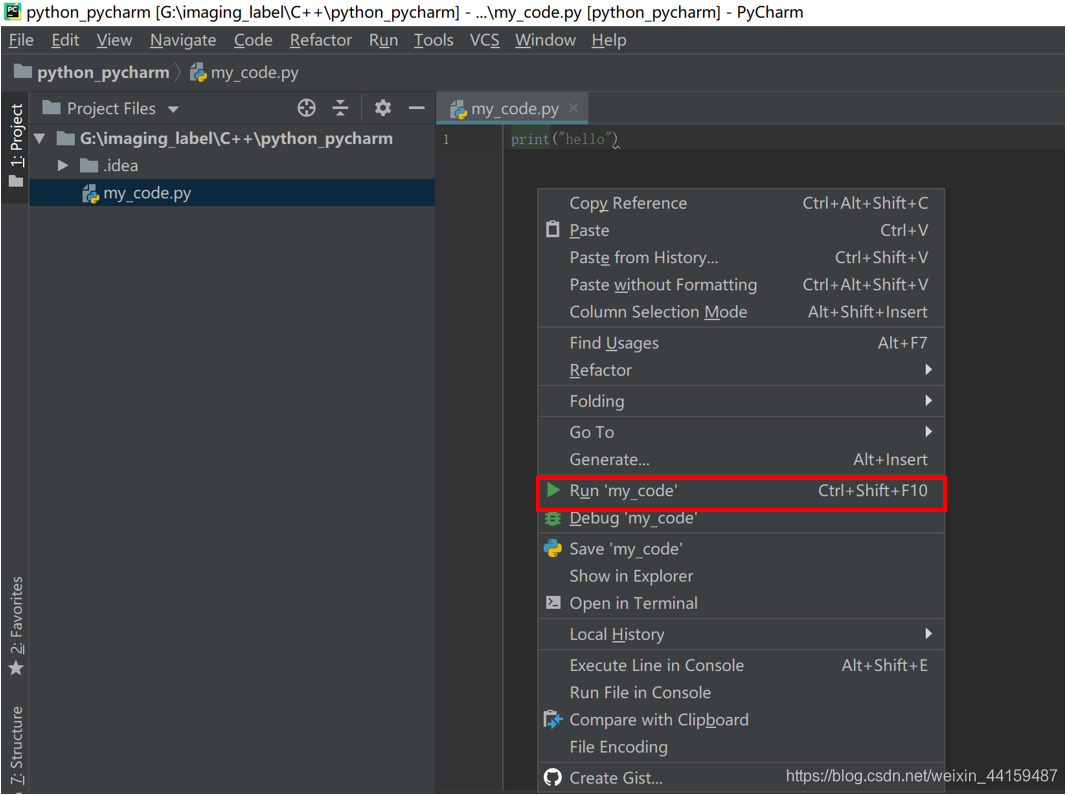
Task: Click the Compare with Clipboard icon
Action: 553,719
